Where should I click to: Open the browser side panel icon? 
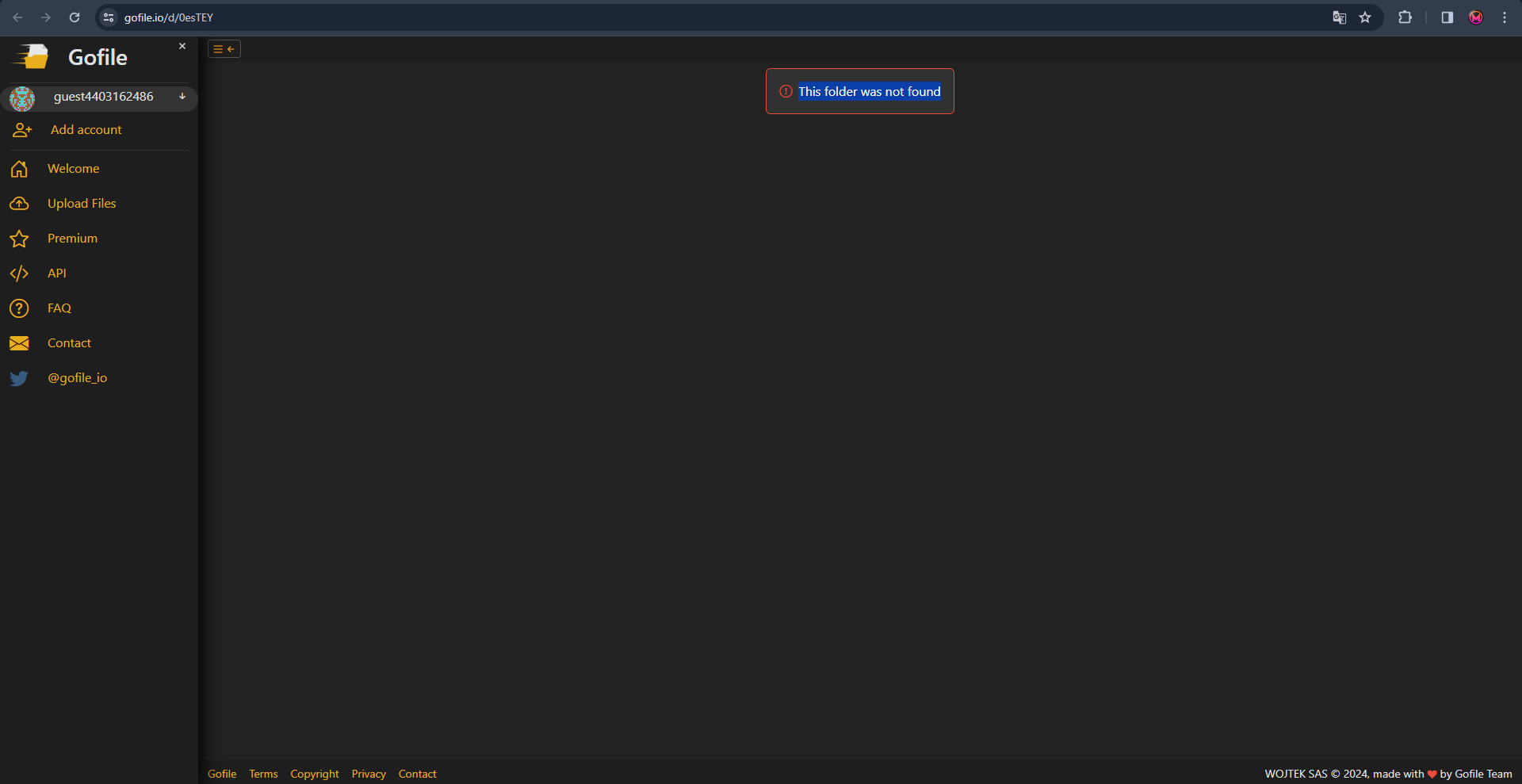click(1447, 17)
